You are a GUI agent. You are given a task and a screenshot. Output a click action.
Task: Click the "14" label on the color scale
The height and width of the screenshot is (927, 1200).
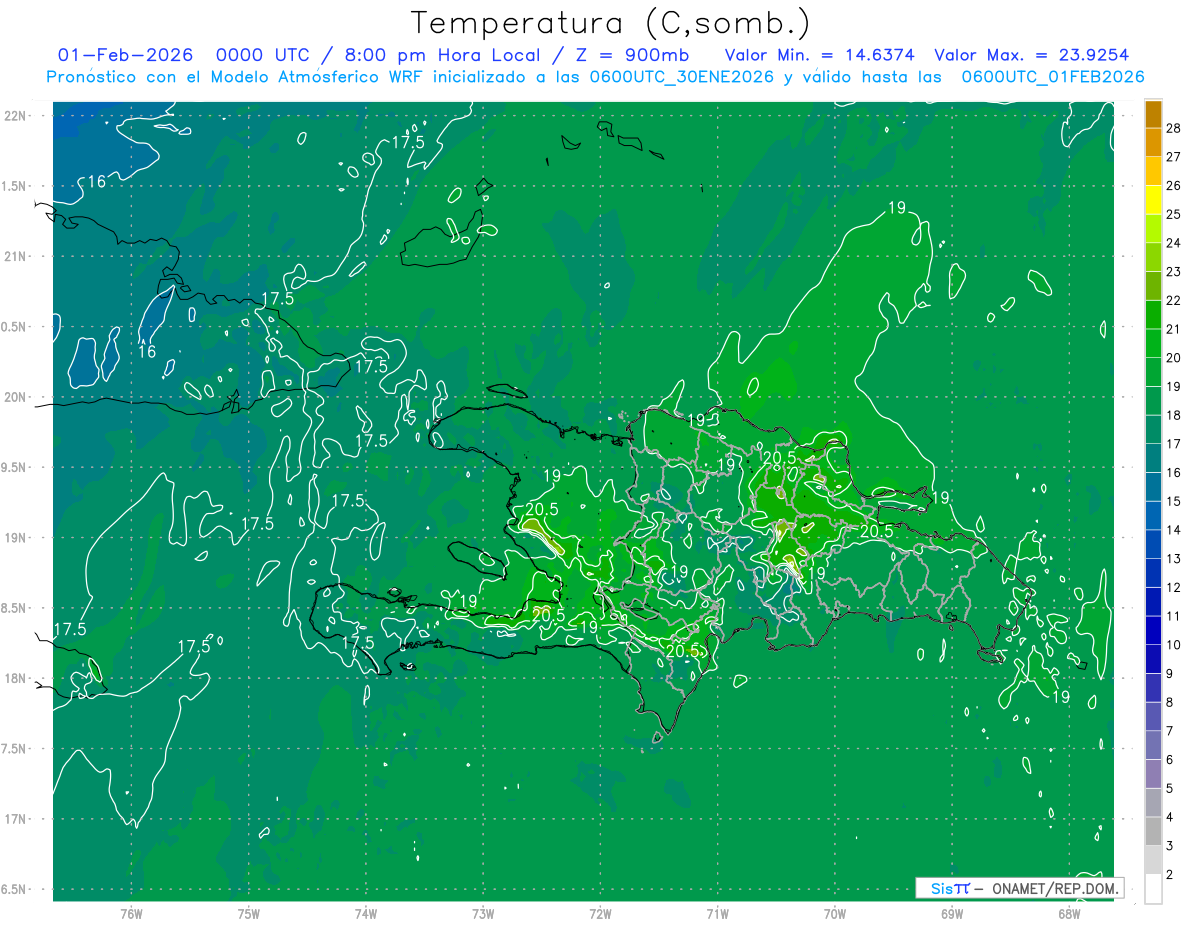coord(1174,530)
